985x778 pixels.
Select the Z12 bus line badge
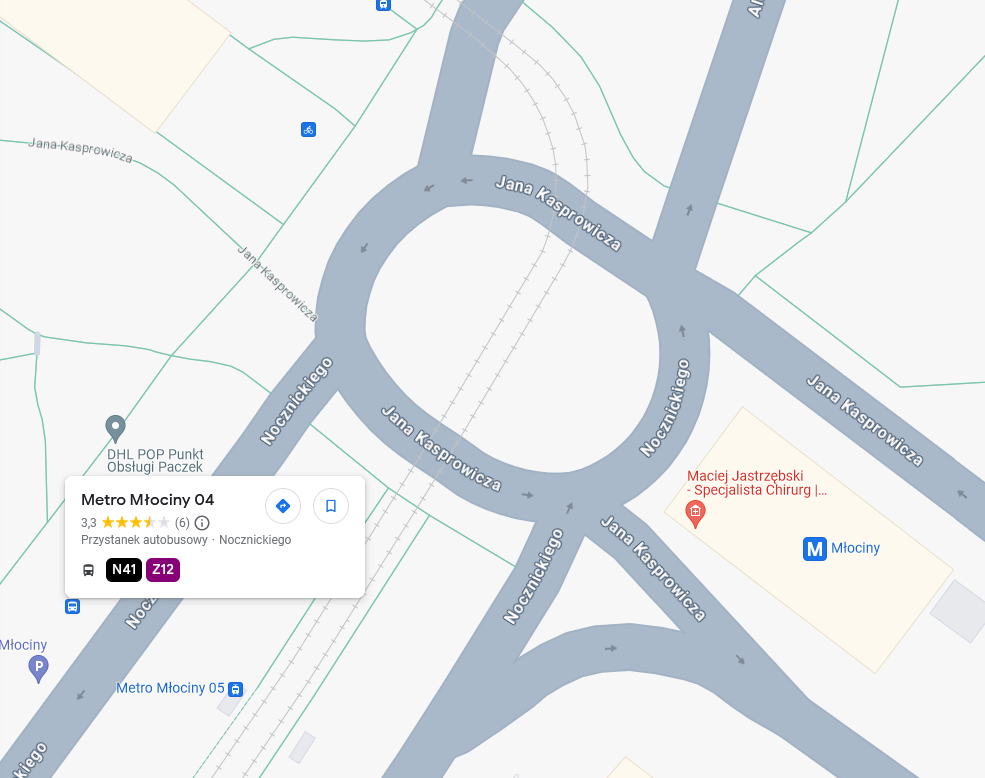point(163,570)
